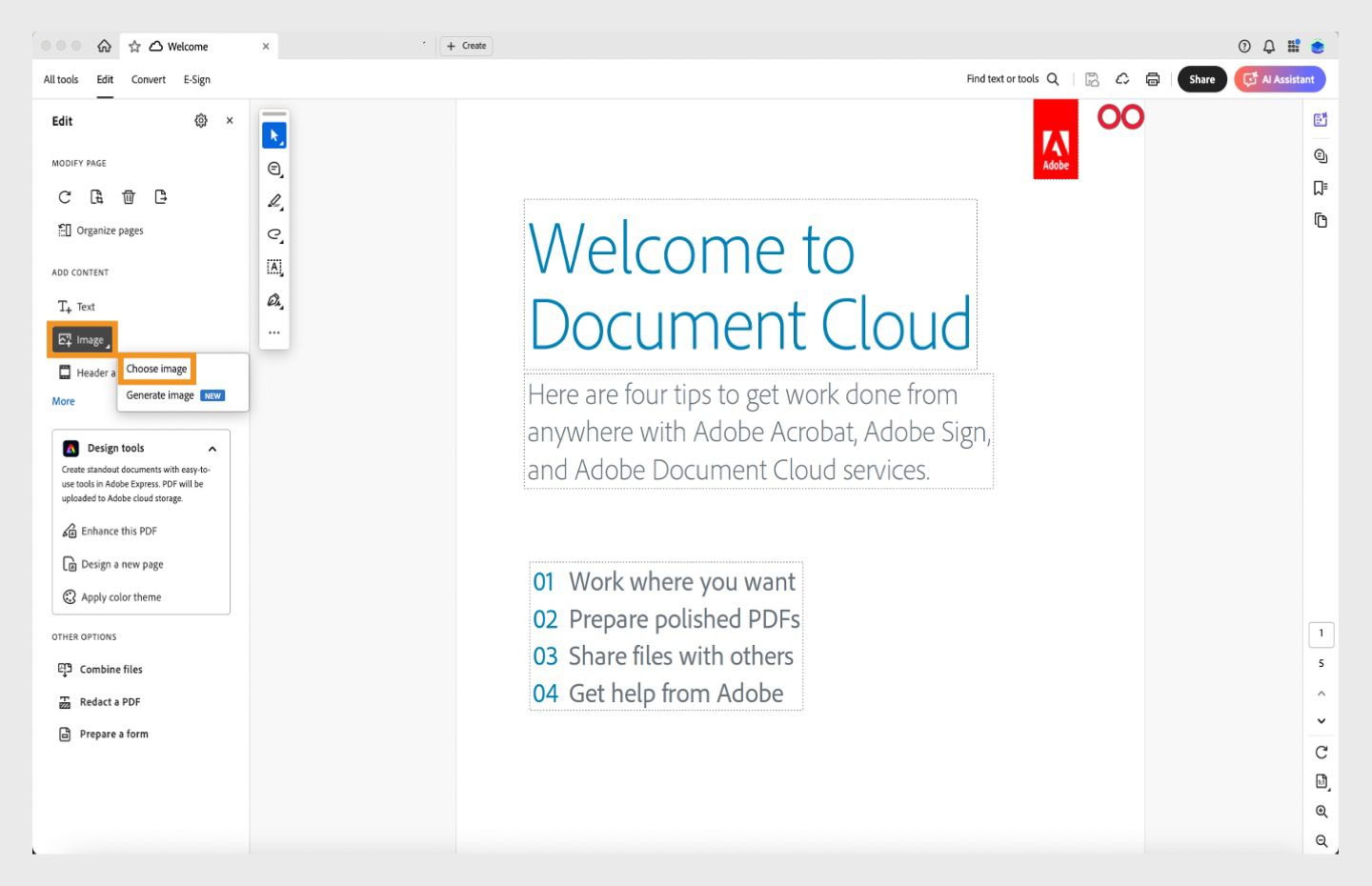Click the Print document icon

click(x=1153, y=79)
